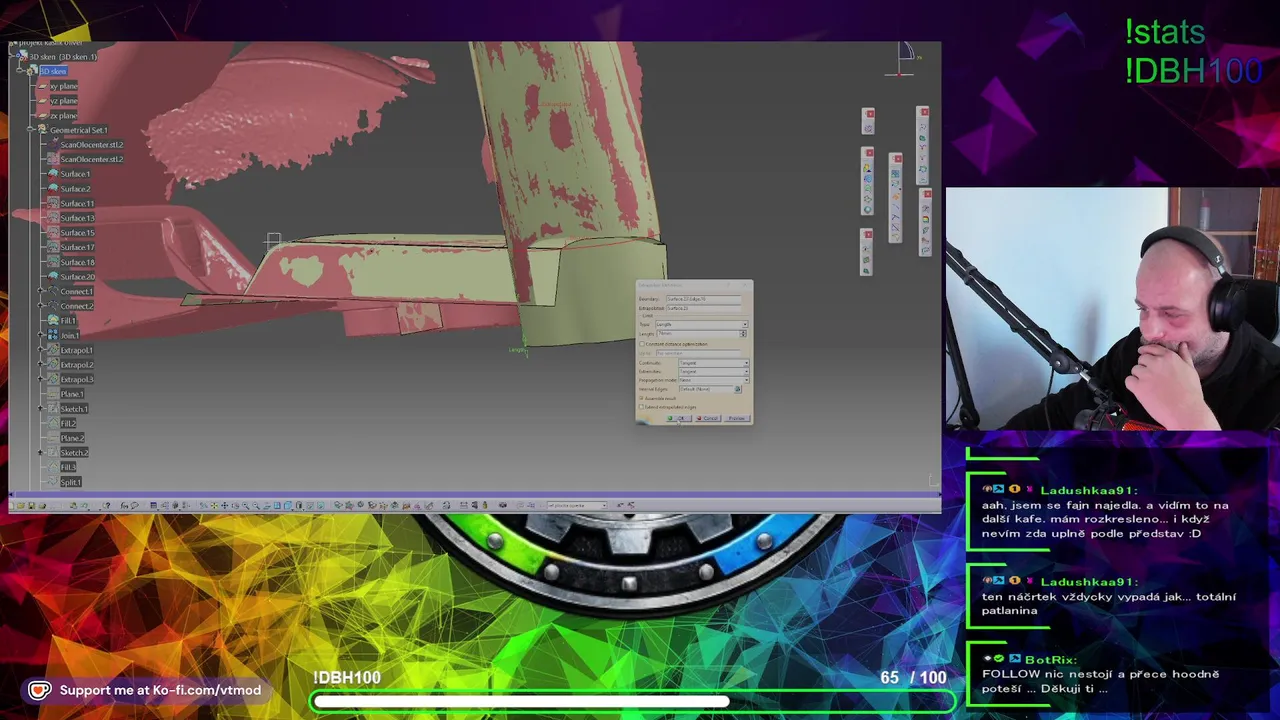Click the Internal Edges field
Viewport: 1280px width, 720px height.
coord(706,389)
